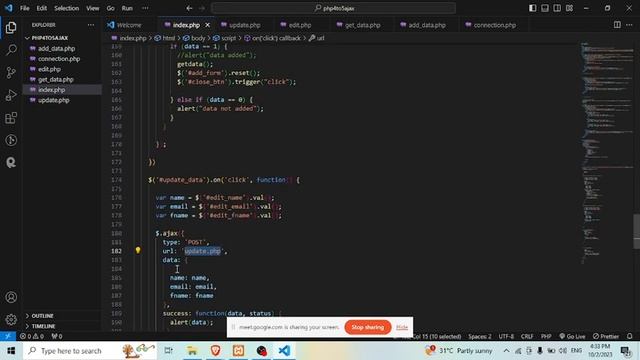This screenshot has width=640, height=360.
Task: Click the vertical editor scrollbar thumb
Action: click(636, 231)
